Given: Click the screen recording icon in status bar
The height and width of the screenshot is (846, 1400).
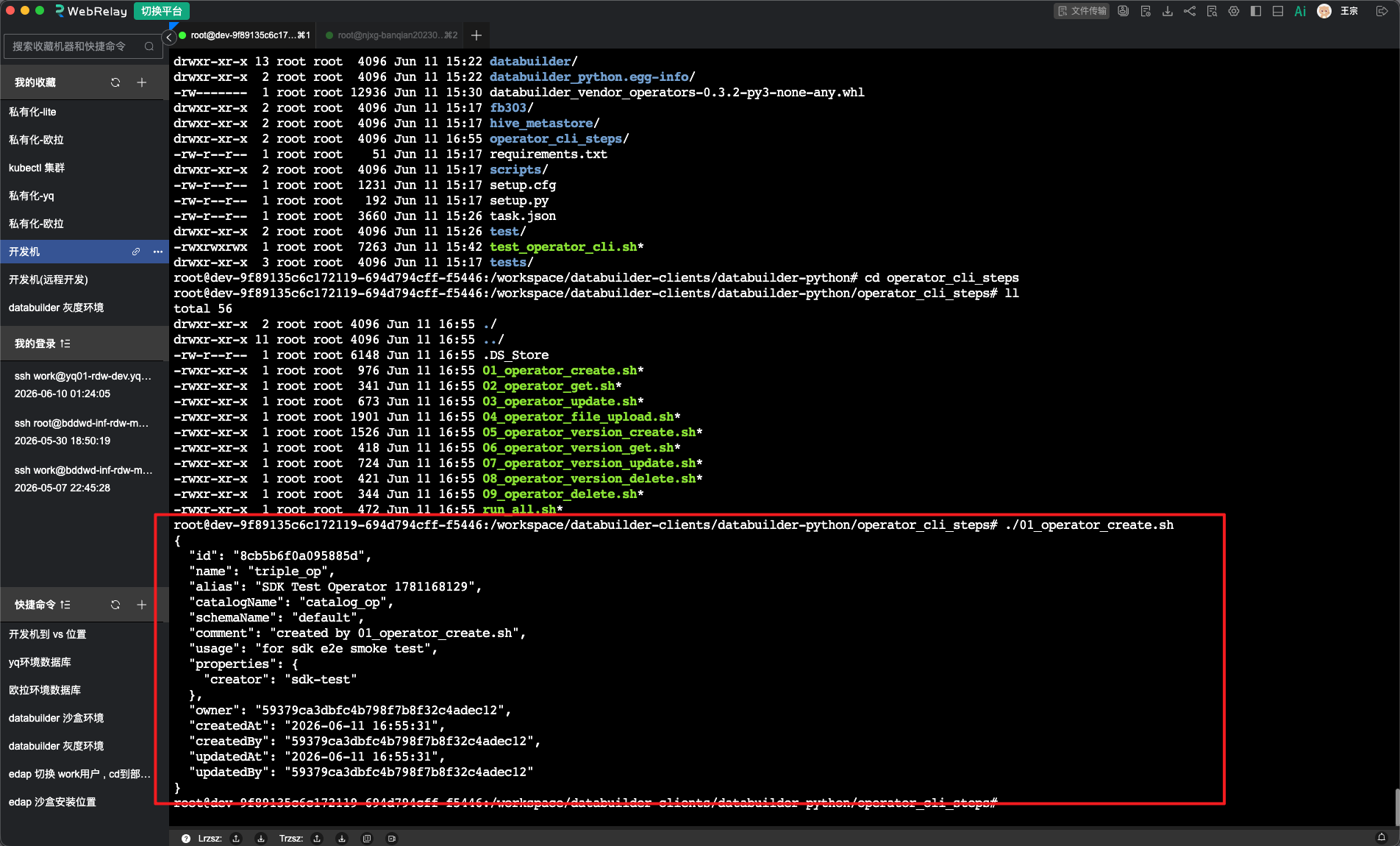Looking at the screenshot, I should [x=392, y=838].
